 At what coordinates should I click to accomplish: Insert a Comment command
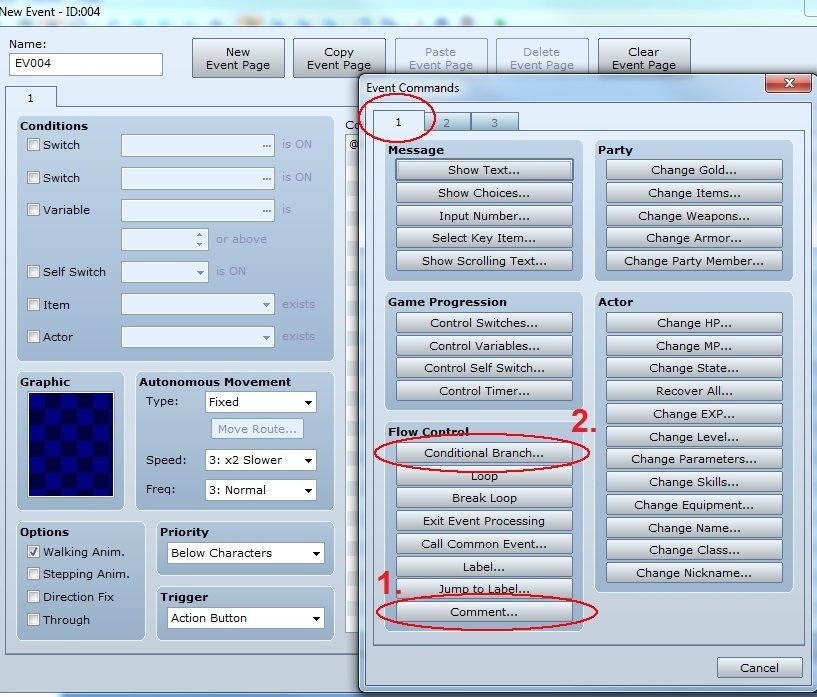point(484,611)
